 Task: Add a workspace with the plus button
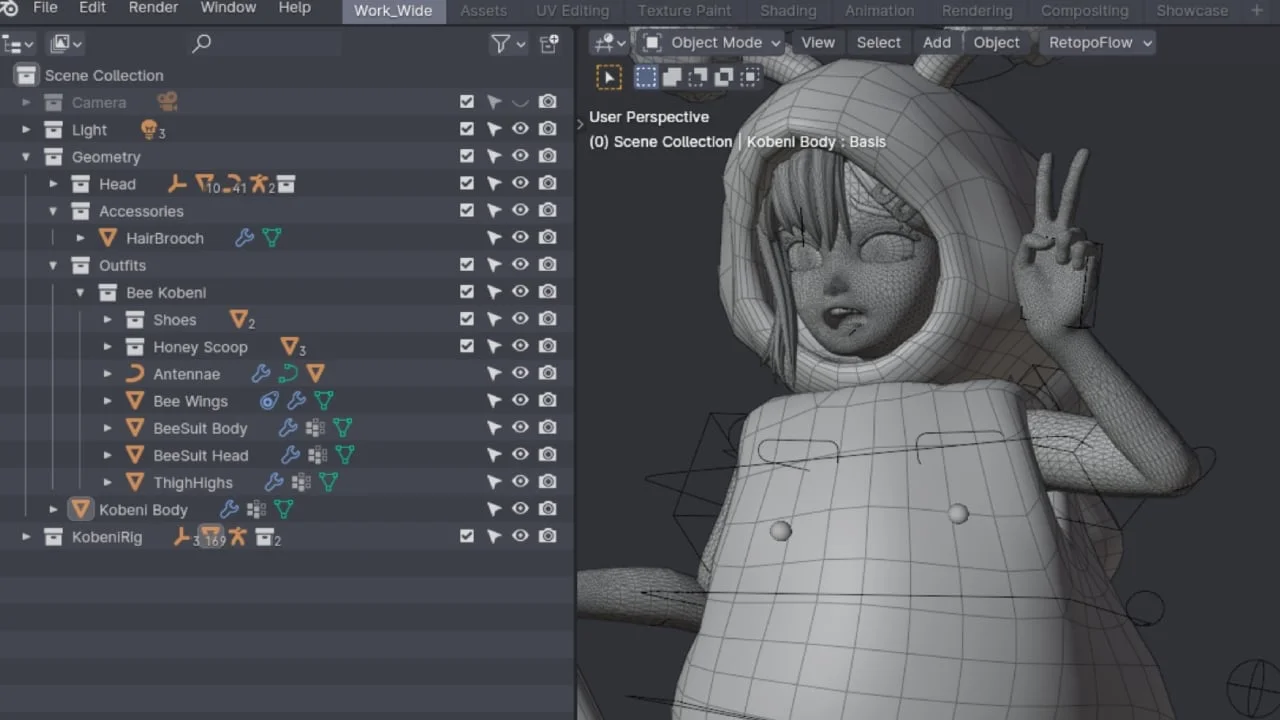[x=1256, y=11]
